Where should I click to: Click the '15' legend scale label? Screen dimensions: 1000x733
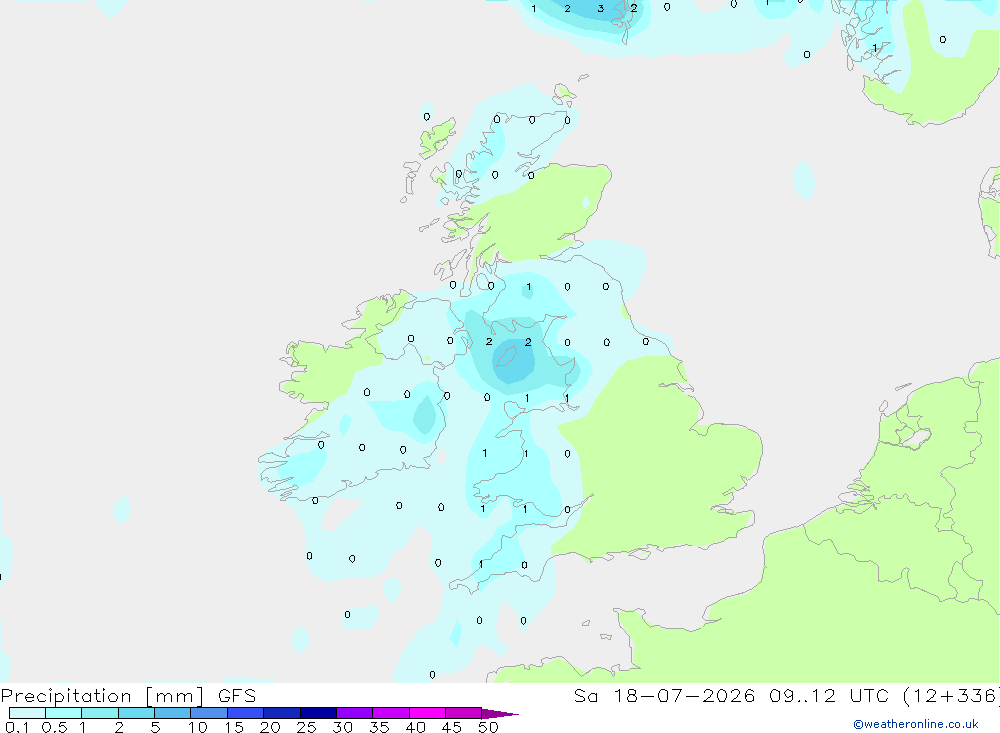point(234,727)
